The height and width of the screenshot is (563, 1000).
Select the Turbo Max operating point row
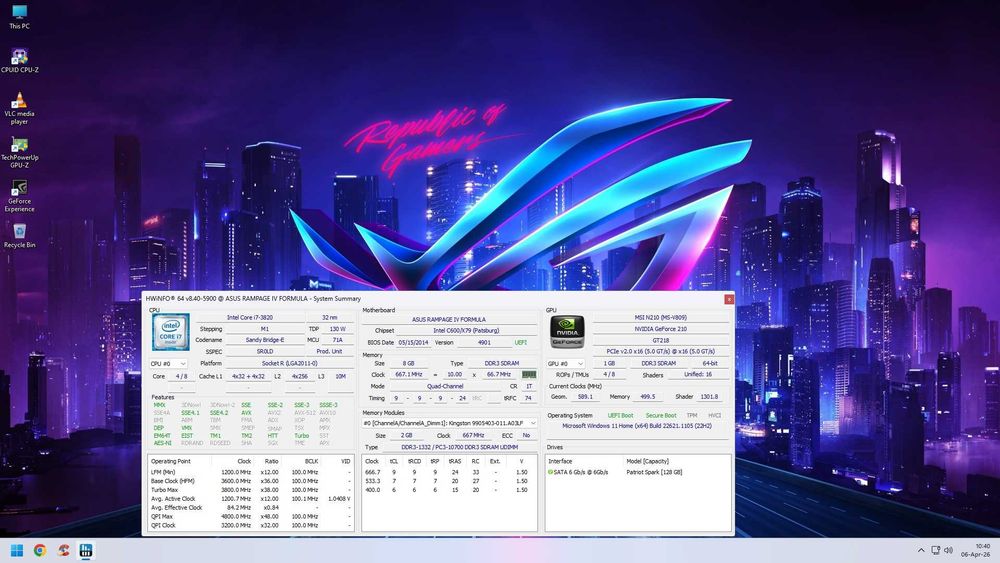(251, 490)
